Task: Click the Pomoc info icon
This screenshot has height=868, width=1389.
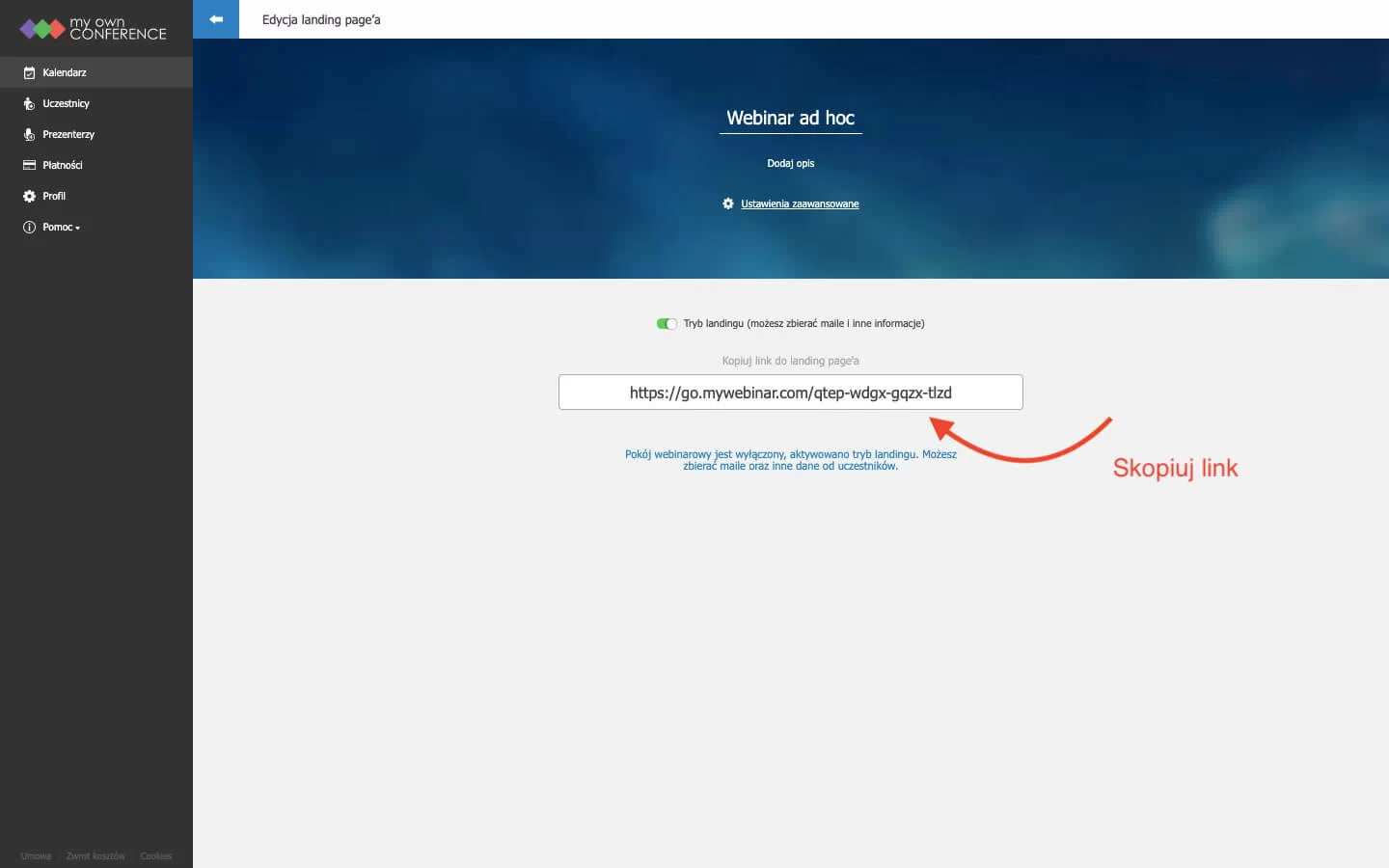Action: [x=29, y=227]
